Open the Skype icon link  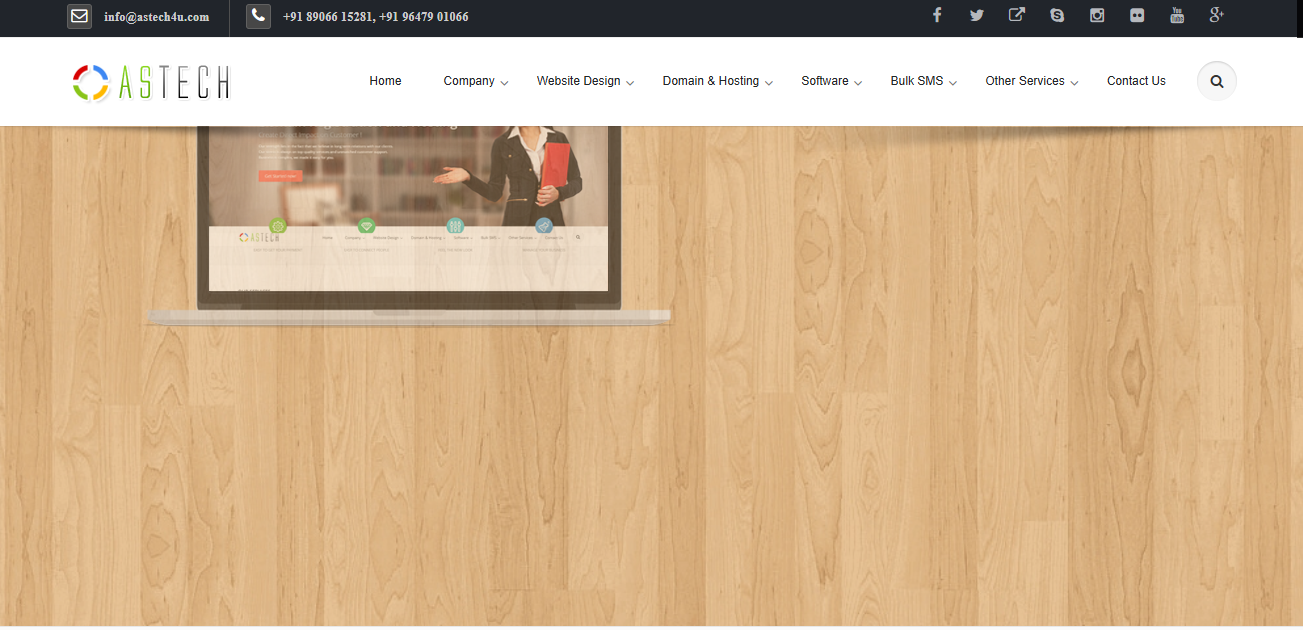(x=1057, y=15)
